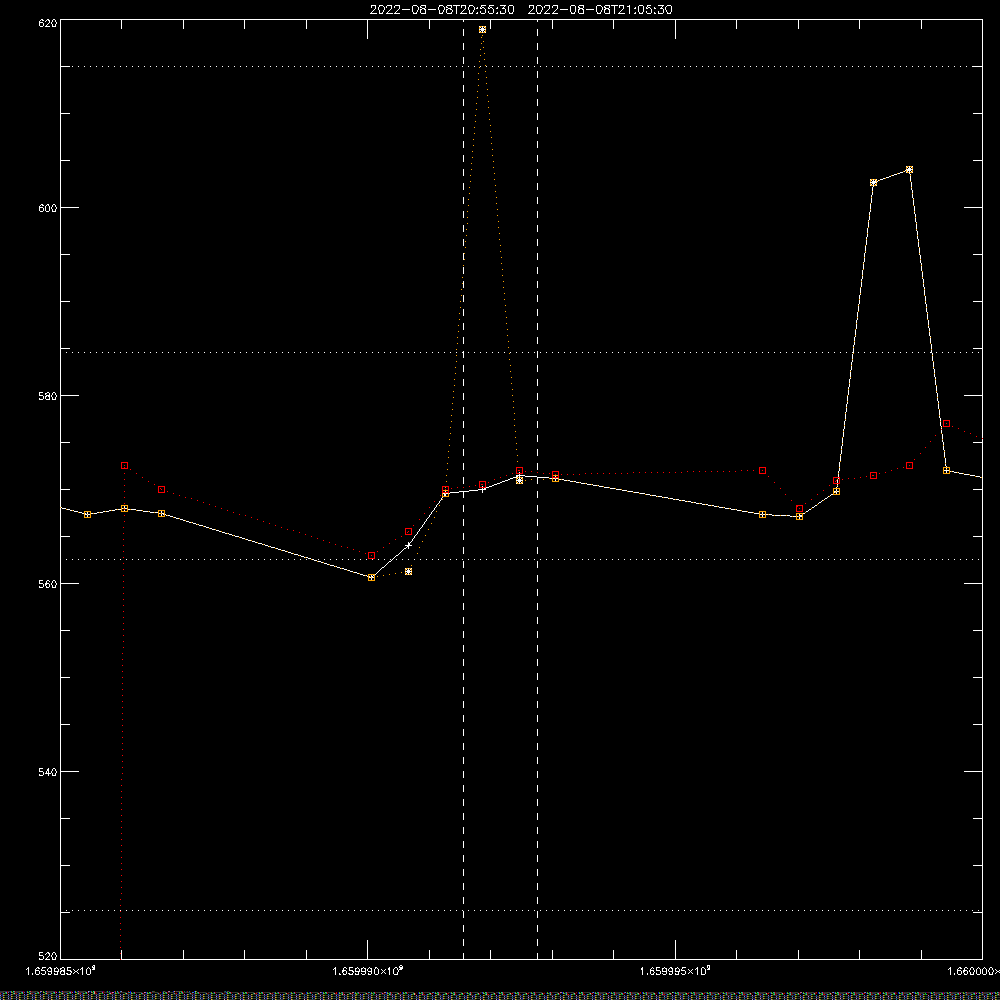Click the x-axis label 1.659990×10⁹
The height and width of the screenshot is (1000, 1000).
(368, 971)
